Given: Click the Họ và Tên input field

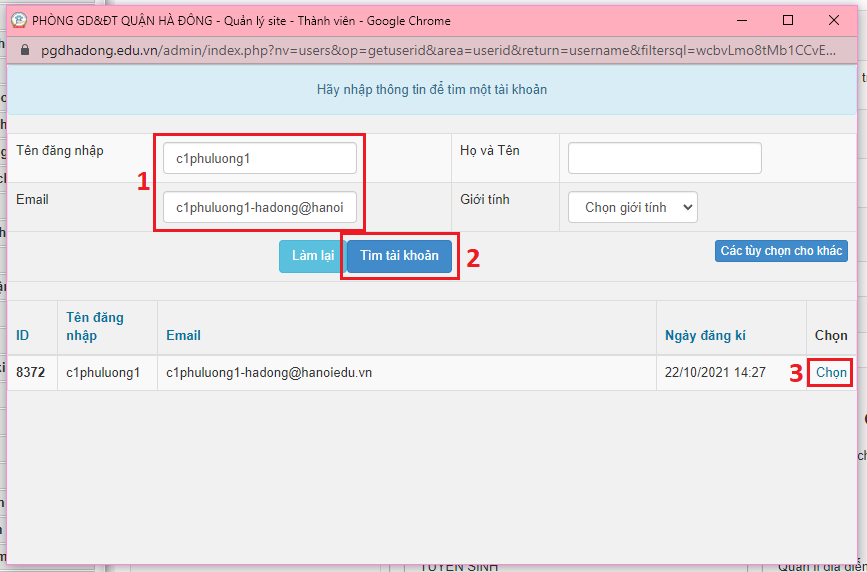Looking at the screenshot, I should pyautogui.click(x=665, y=158).
